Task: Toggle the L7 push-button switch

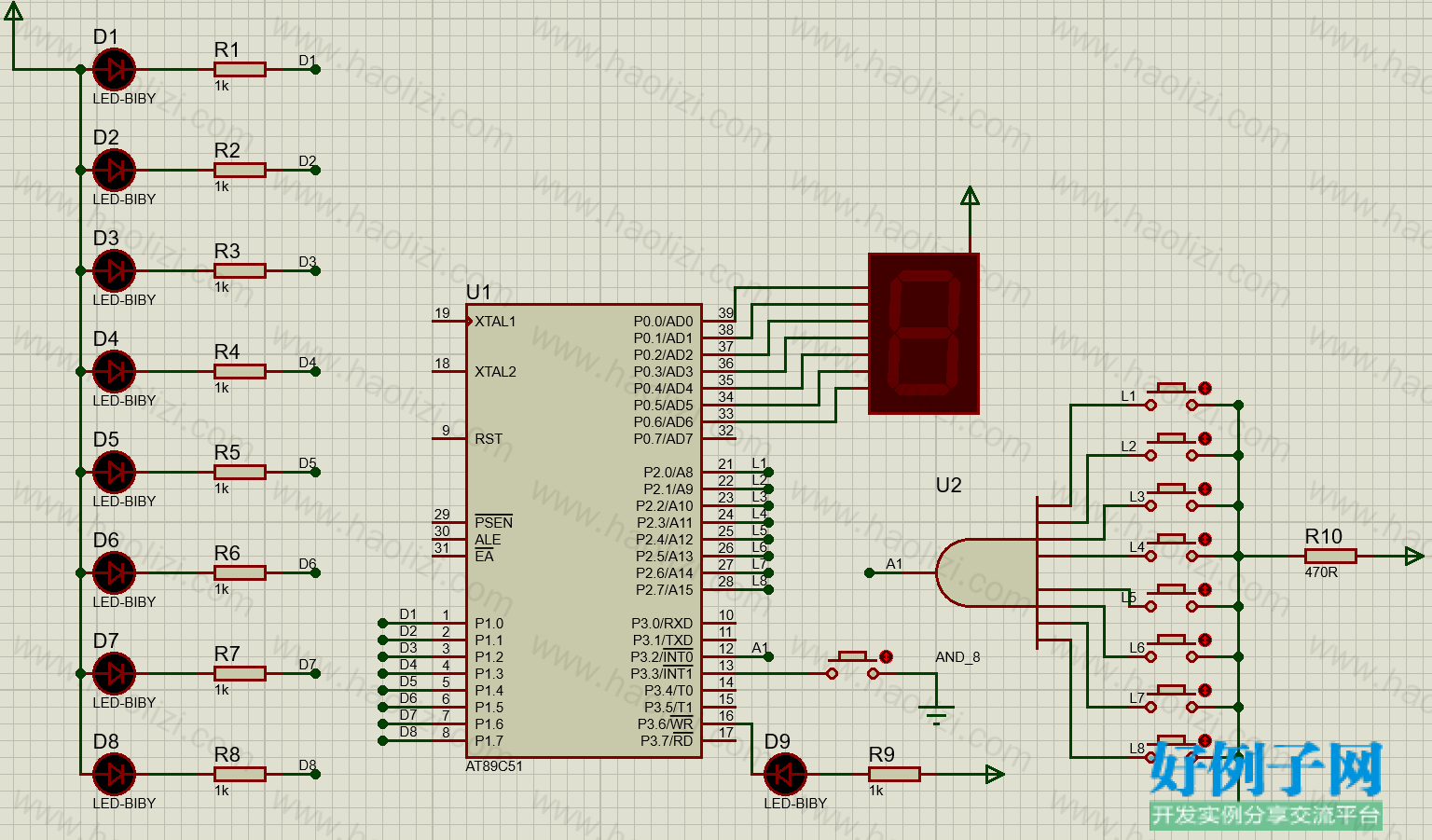Action: 1173,697
